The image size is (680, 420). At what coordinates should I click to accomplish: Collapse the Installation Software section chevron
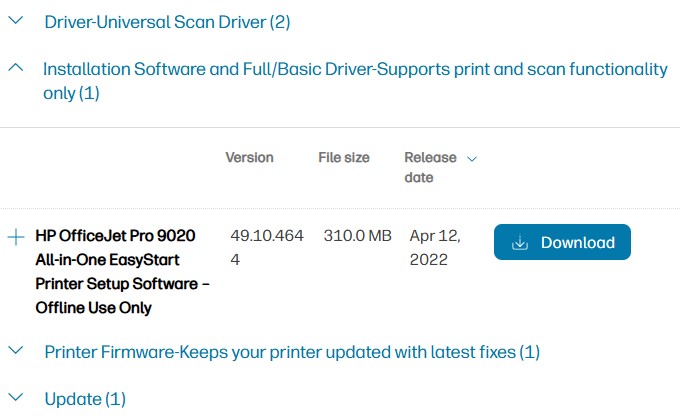16,69
